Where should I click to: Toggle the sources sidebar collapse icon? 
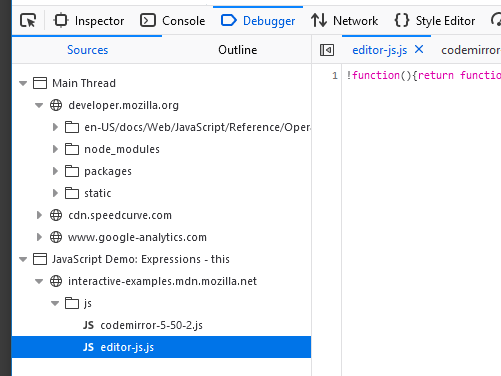coord(327,50)
